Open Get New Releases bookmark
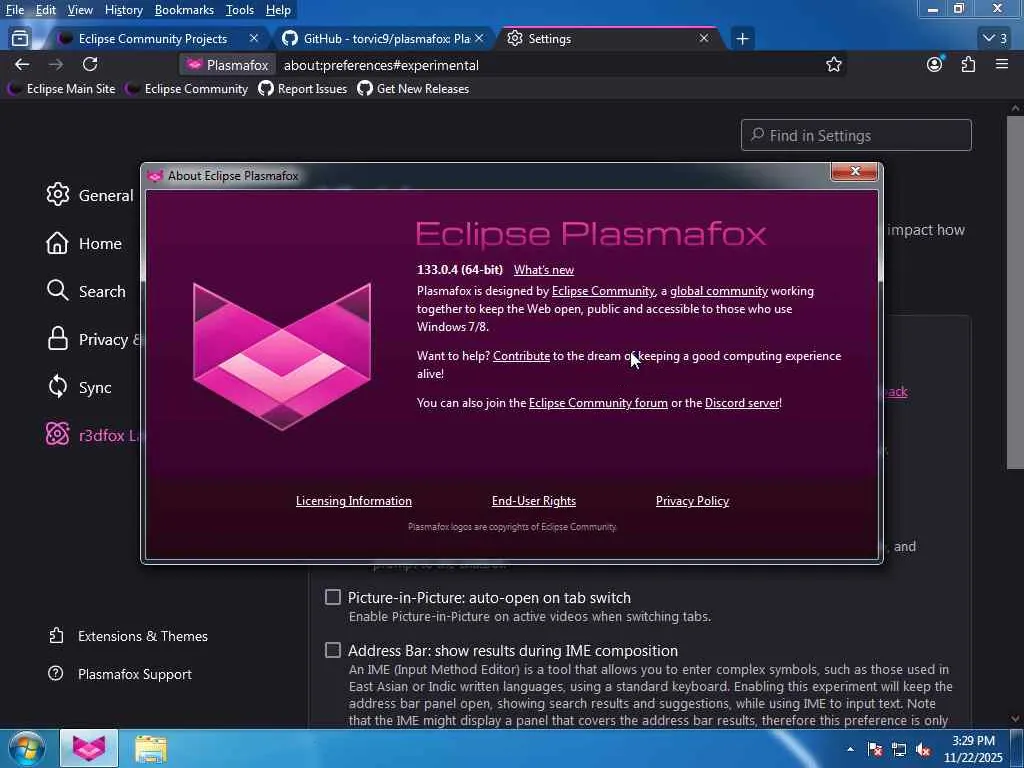The width and height of the screenshot is (1024, 768). coord(413,89)
